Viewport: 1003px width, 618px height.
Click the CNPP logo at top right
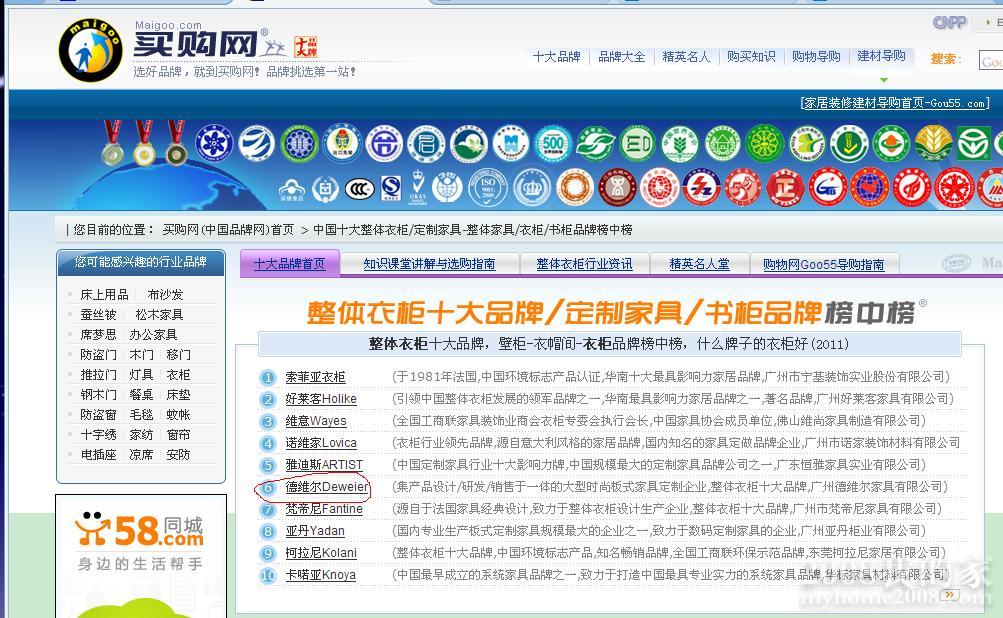(x=949, y=23)
